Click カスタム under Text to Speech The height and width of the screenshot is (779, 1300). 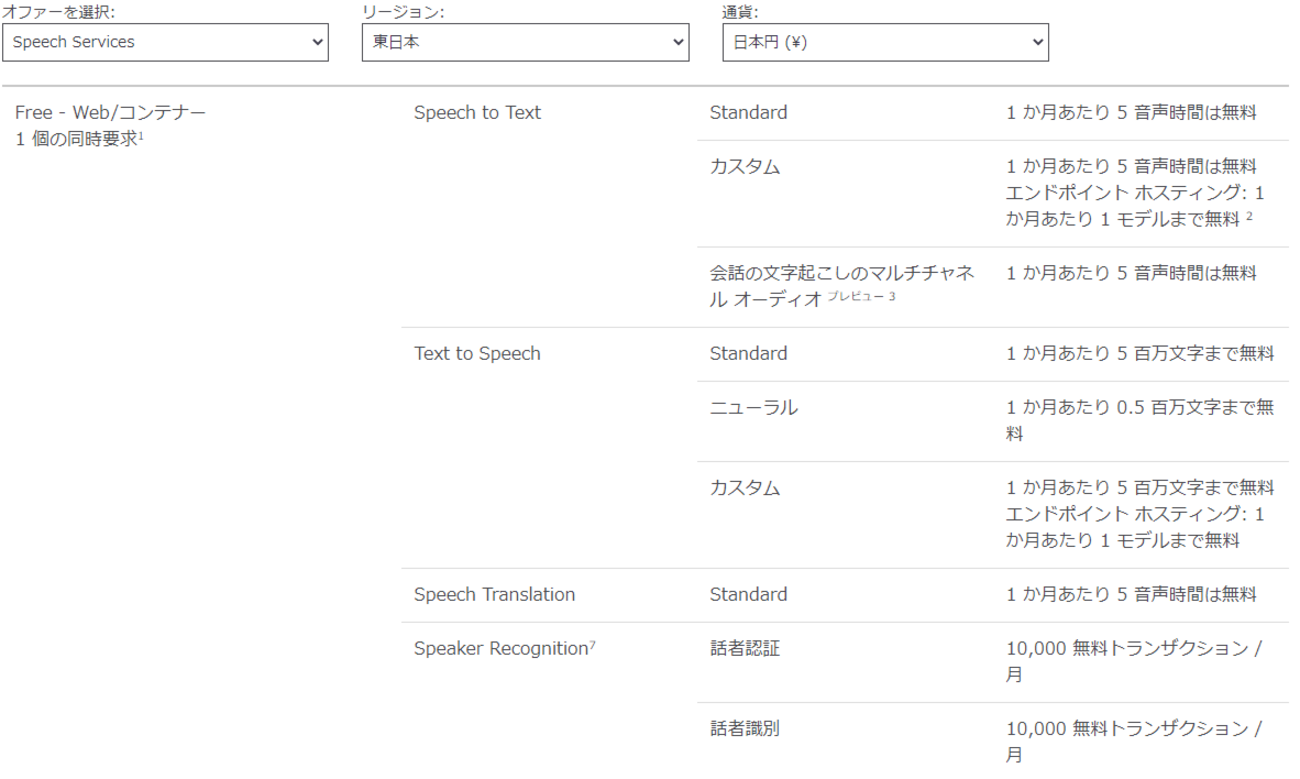744,488
